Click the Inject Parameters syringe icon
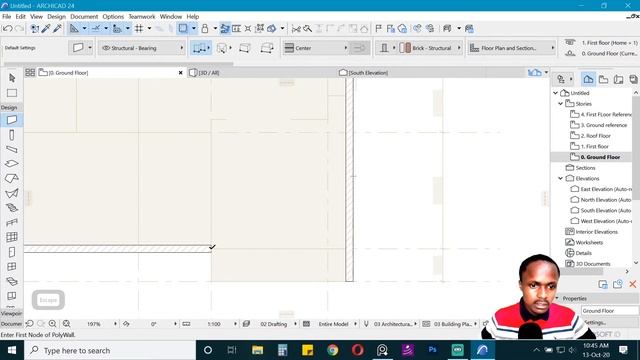Viewport: 640px width, 360px height. click(x=58, y=29)
